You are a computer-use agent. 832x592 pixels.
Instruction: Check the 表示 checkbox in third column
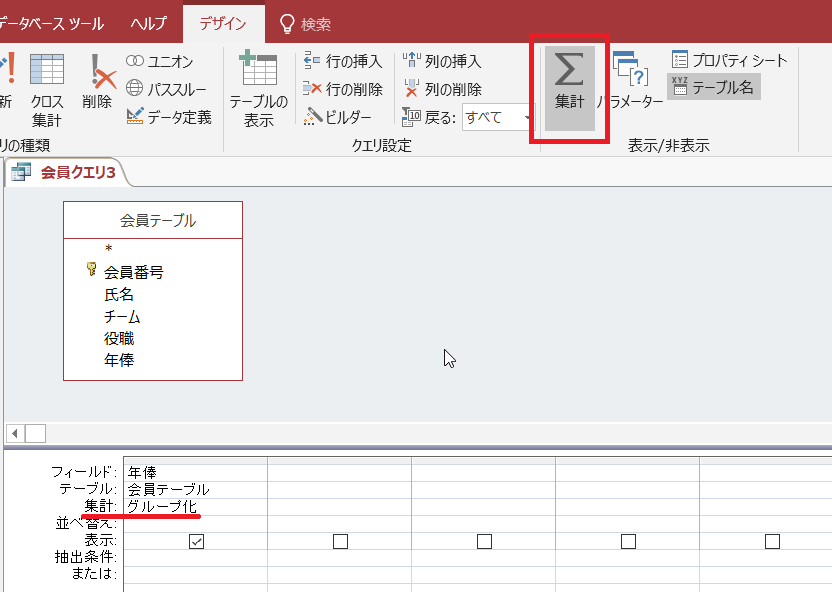(x=484, y=542)
